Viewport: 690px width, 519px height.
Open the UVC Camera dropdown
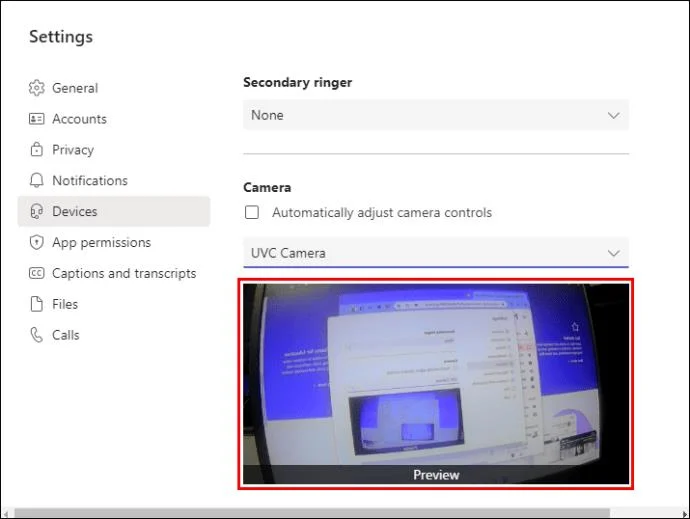436,253
